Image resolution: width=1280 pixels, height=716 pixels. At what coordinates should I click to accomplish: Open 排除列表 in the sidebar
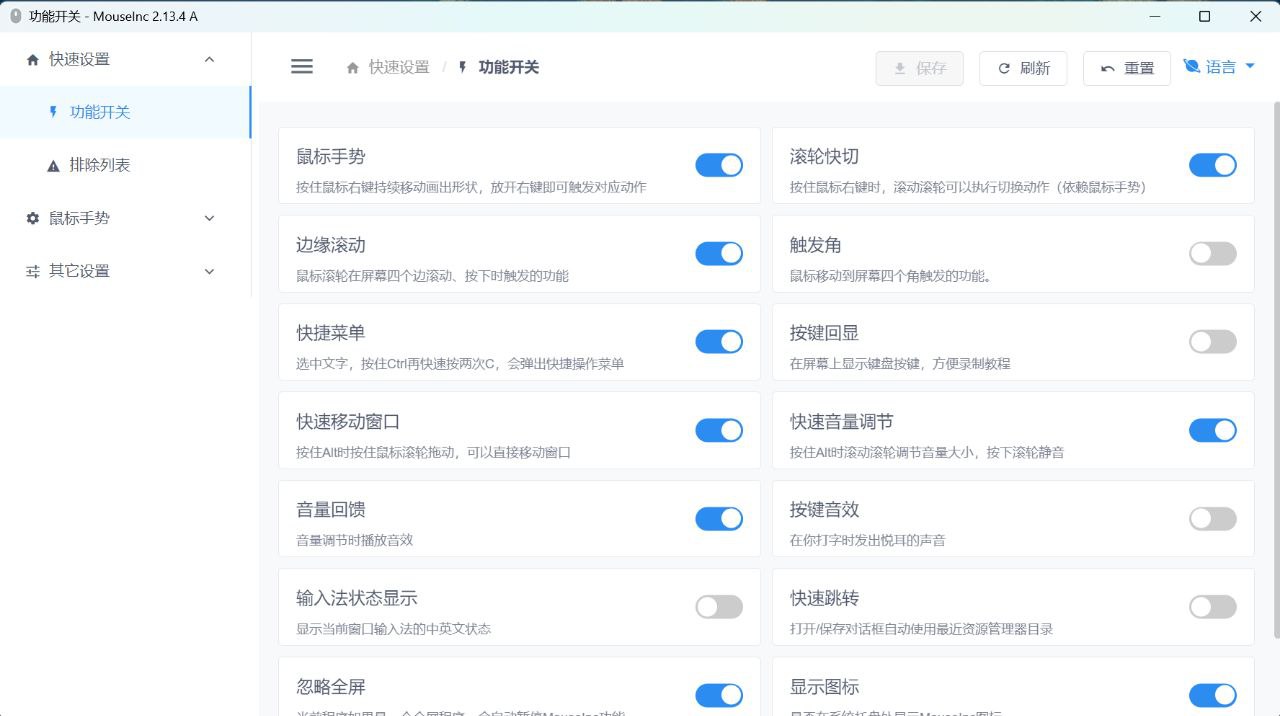tap(125, 165)
